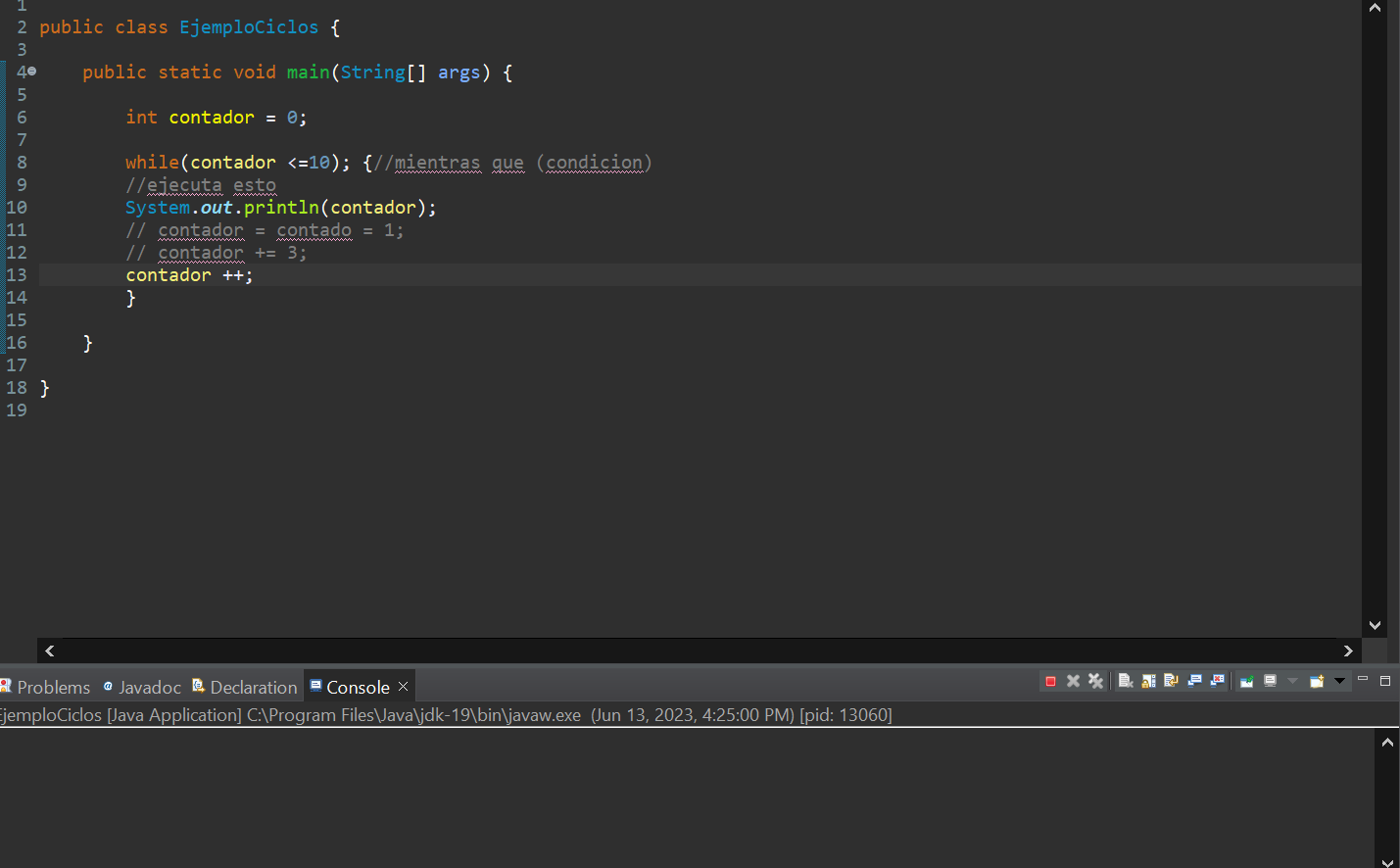Click Display Selected Console monitor icon
Screen dimensions: 1400x868
click(1270, 681)
